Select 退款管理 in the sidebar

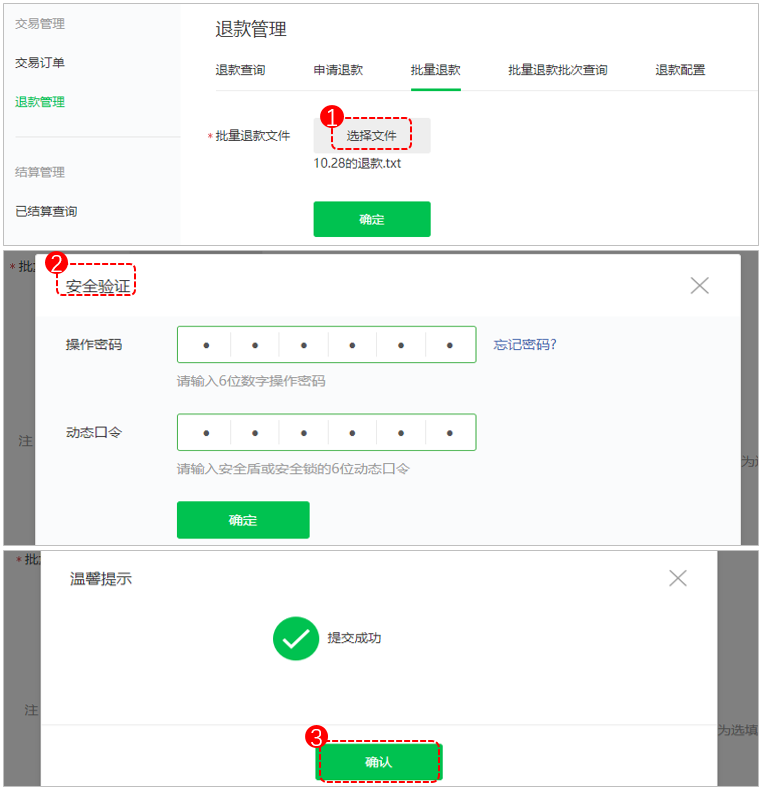pyautogui.click(x=40, y=102)
